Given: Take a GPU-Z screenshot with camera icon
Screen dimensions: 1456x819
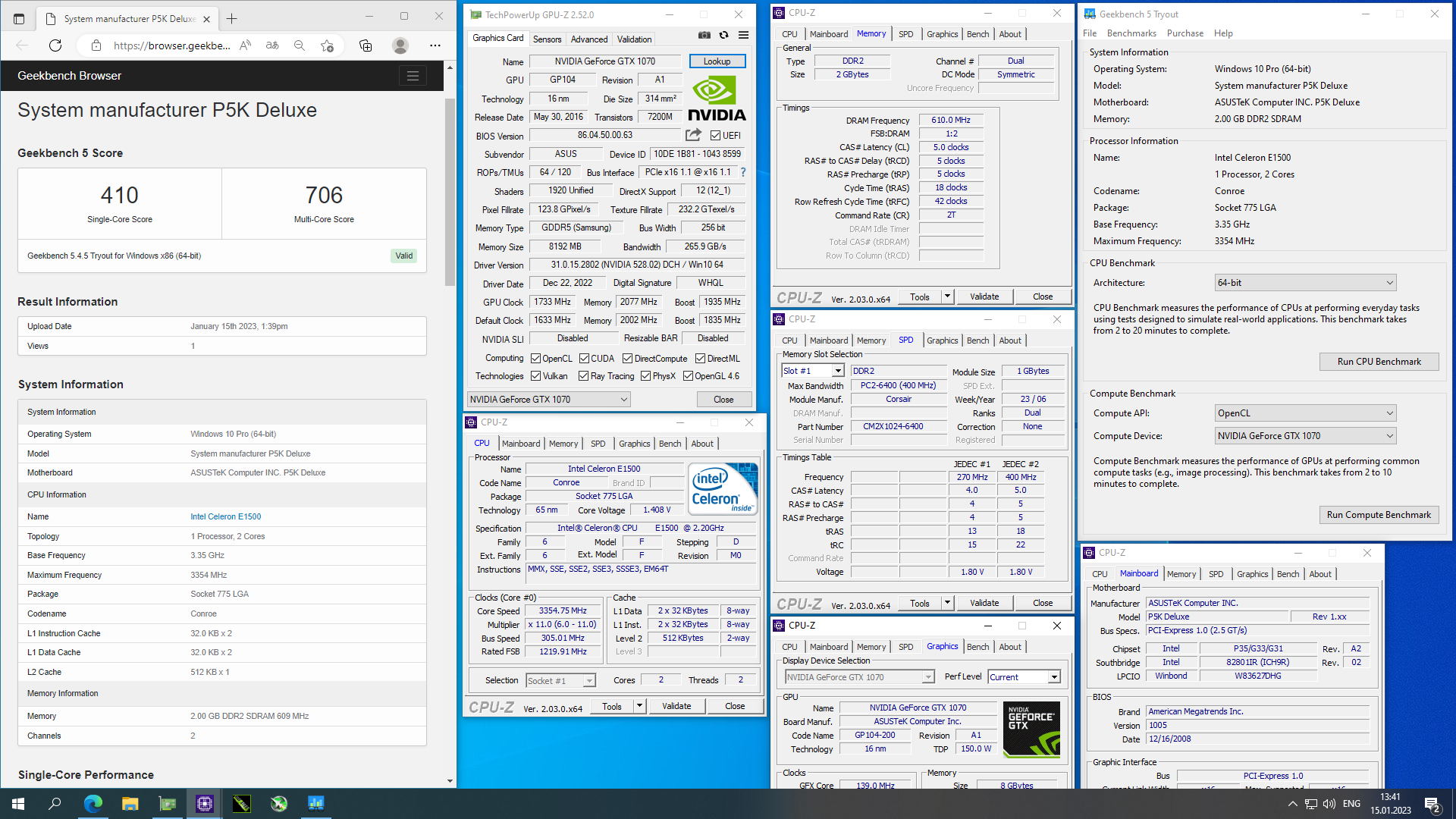Looking at the screenshot, I should point(704,35).
